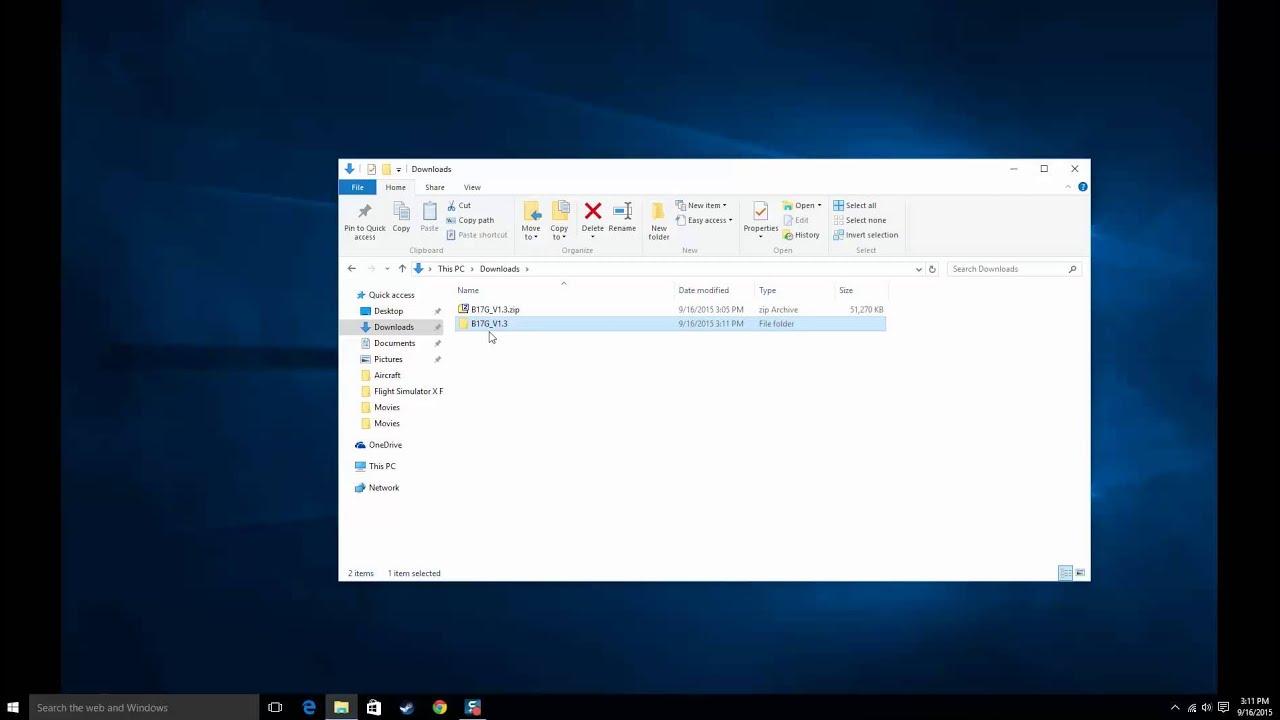Screen dimensions: 1280x720
Task: Open the recent locations dropdown arrow
Action: [387, 269]
